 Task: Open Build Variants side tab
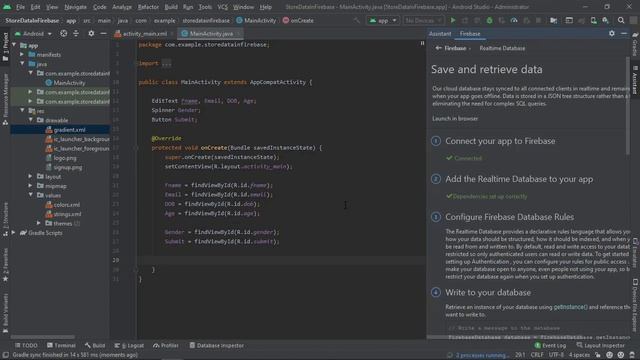click(5, 313)
